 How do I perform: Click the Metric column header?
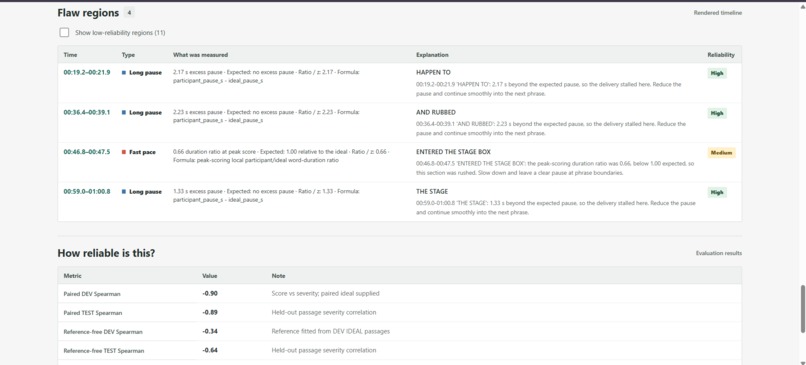(72, 276)
